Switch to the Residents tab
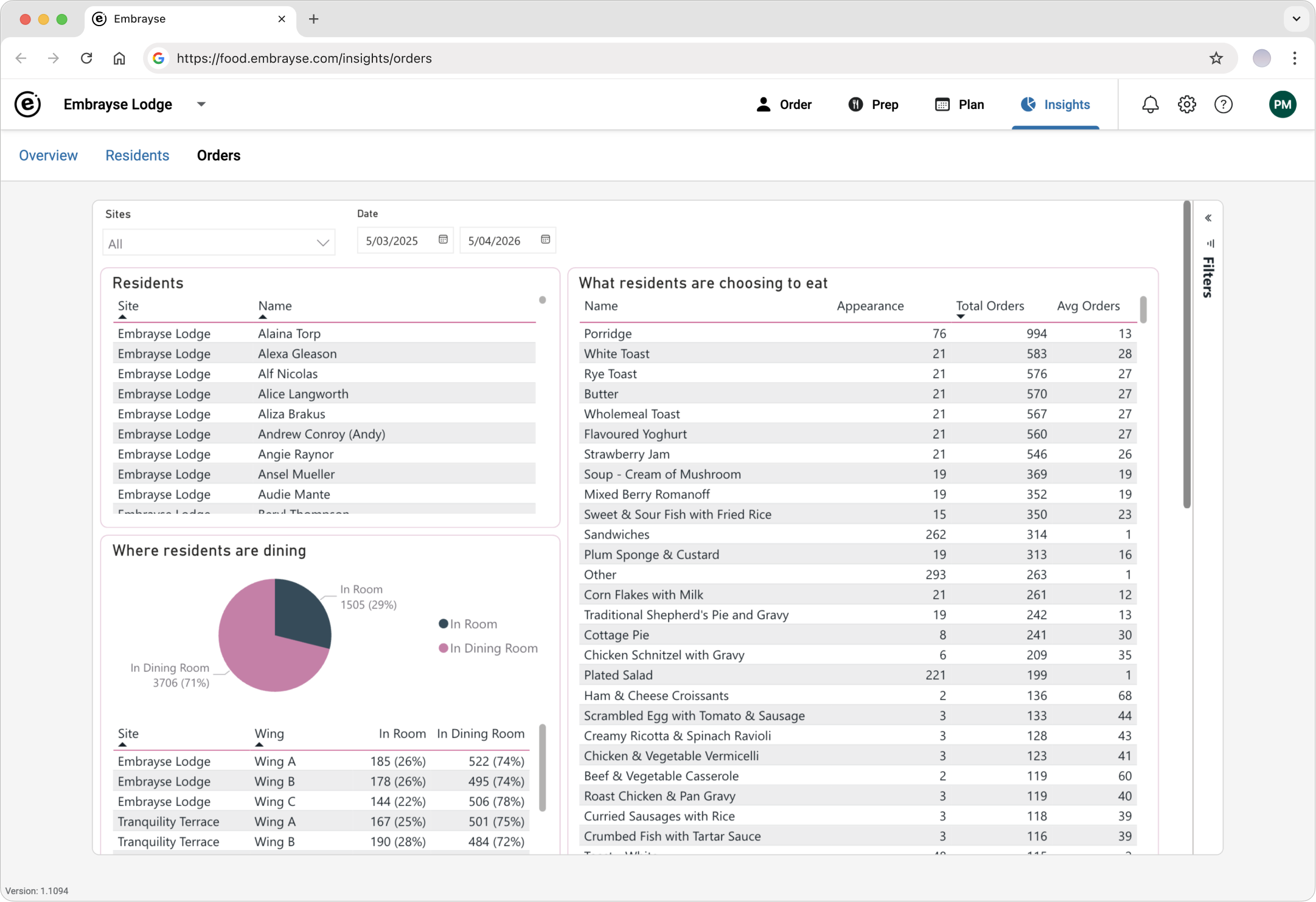The width and height of the screenshot is (1316, 902). 137,156
